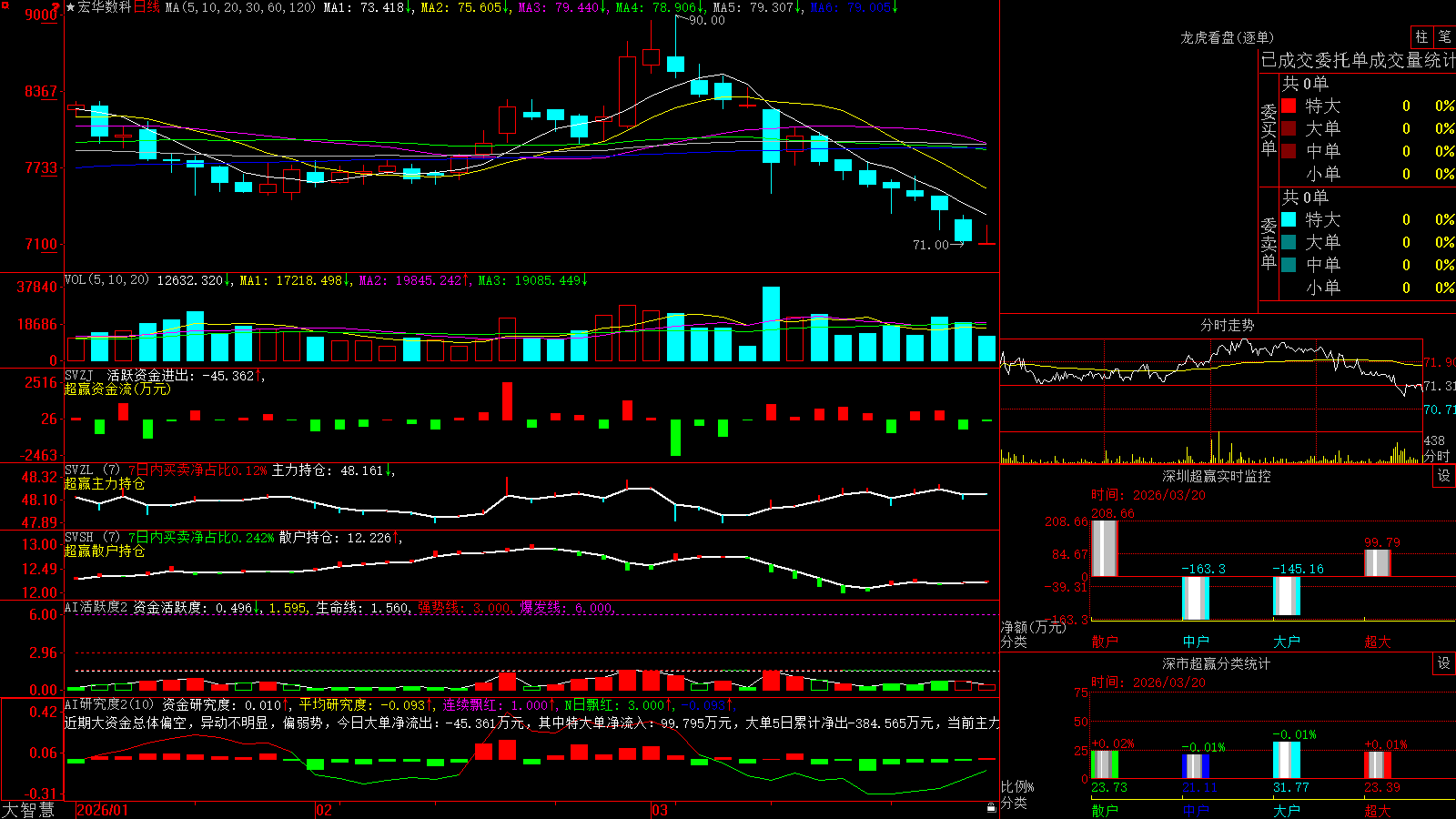Viewport: 1456px width, 819px height.
Task: Click the MA1: 73.418 value
Action: click(x=364, y=7)
